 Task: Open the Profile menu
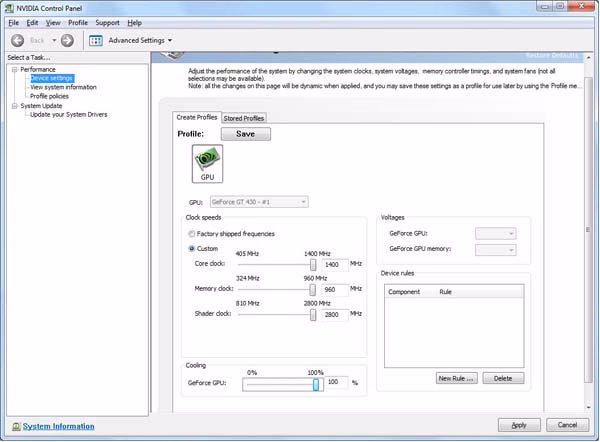[78, 23]
